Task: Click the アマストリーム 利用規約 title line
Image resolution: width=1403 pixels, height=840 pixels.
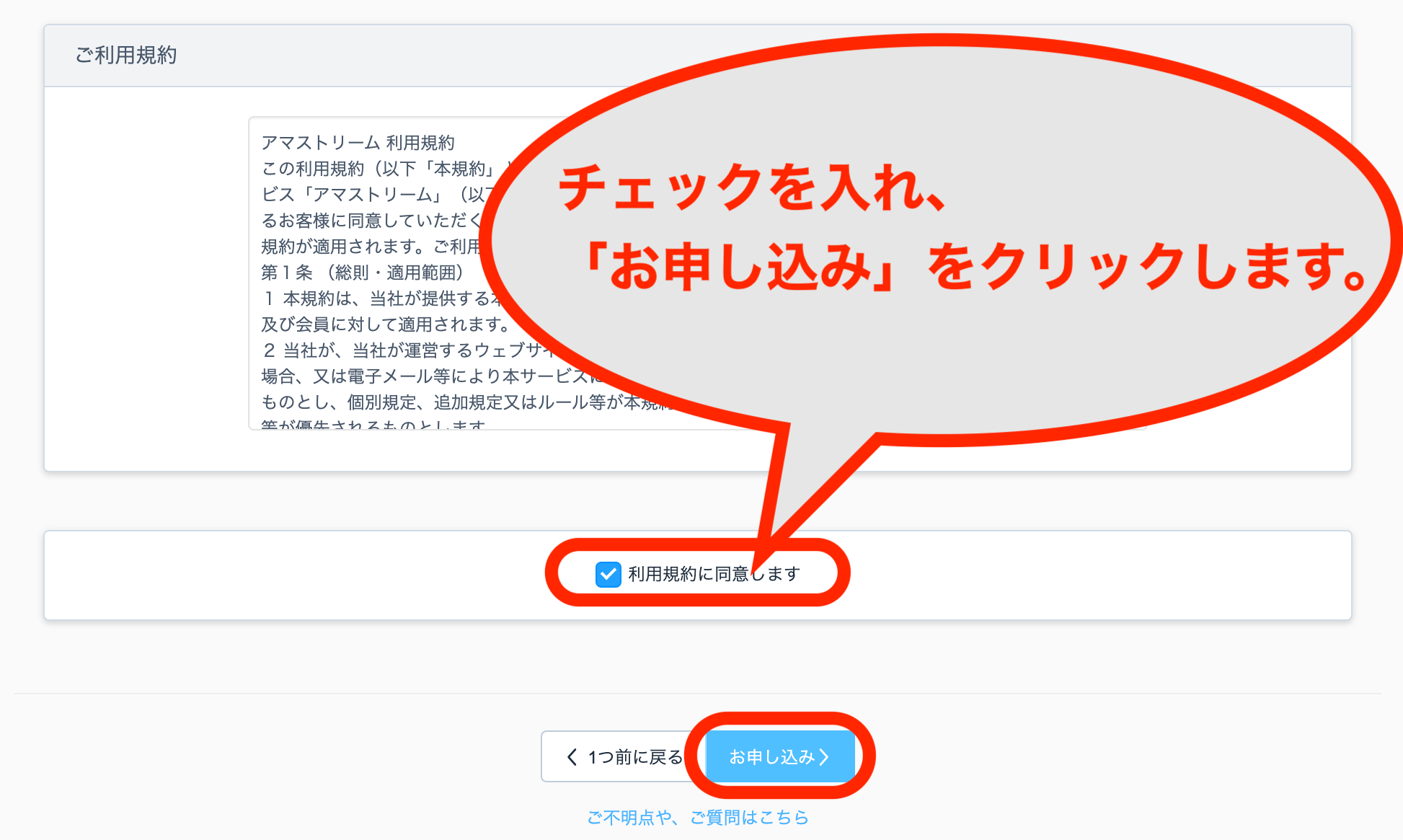Action: tap(358, 143)
